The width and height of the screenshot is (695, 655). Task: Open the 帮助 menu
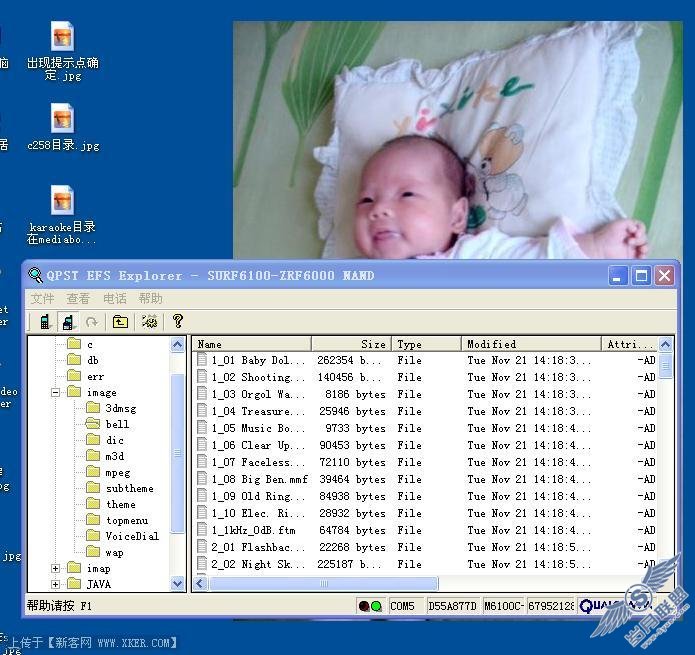coord(150,299)
